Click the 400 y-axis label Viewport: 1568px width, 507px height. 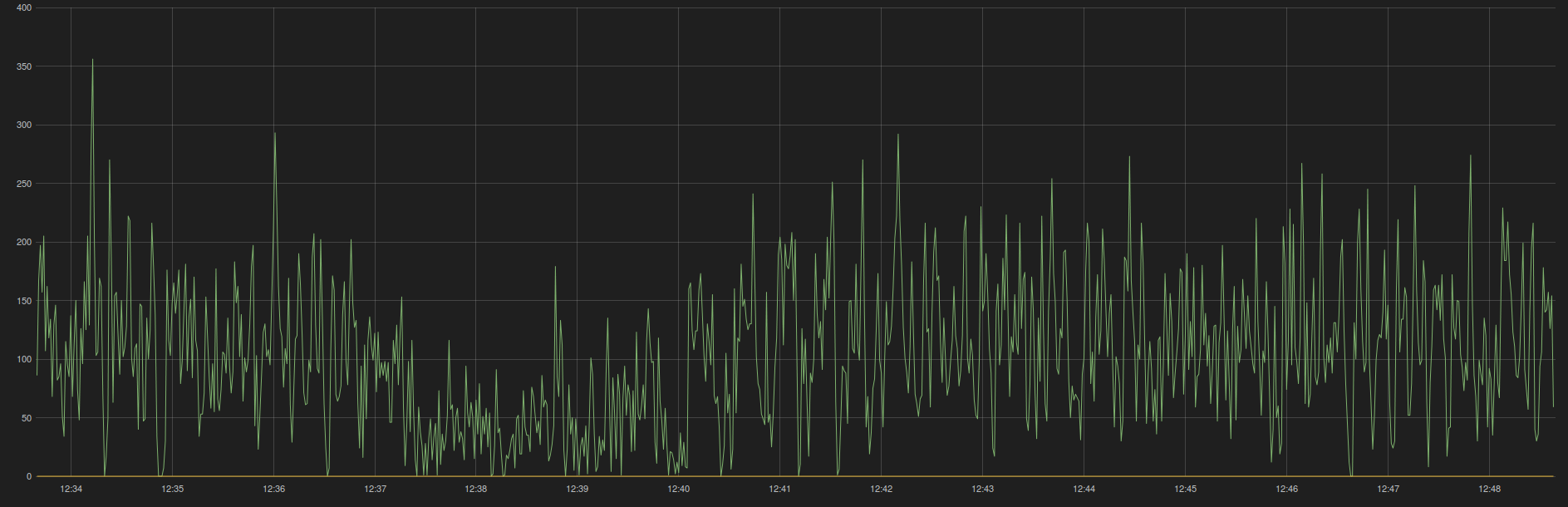pos(24,7)
